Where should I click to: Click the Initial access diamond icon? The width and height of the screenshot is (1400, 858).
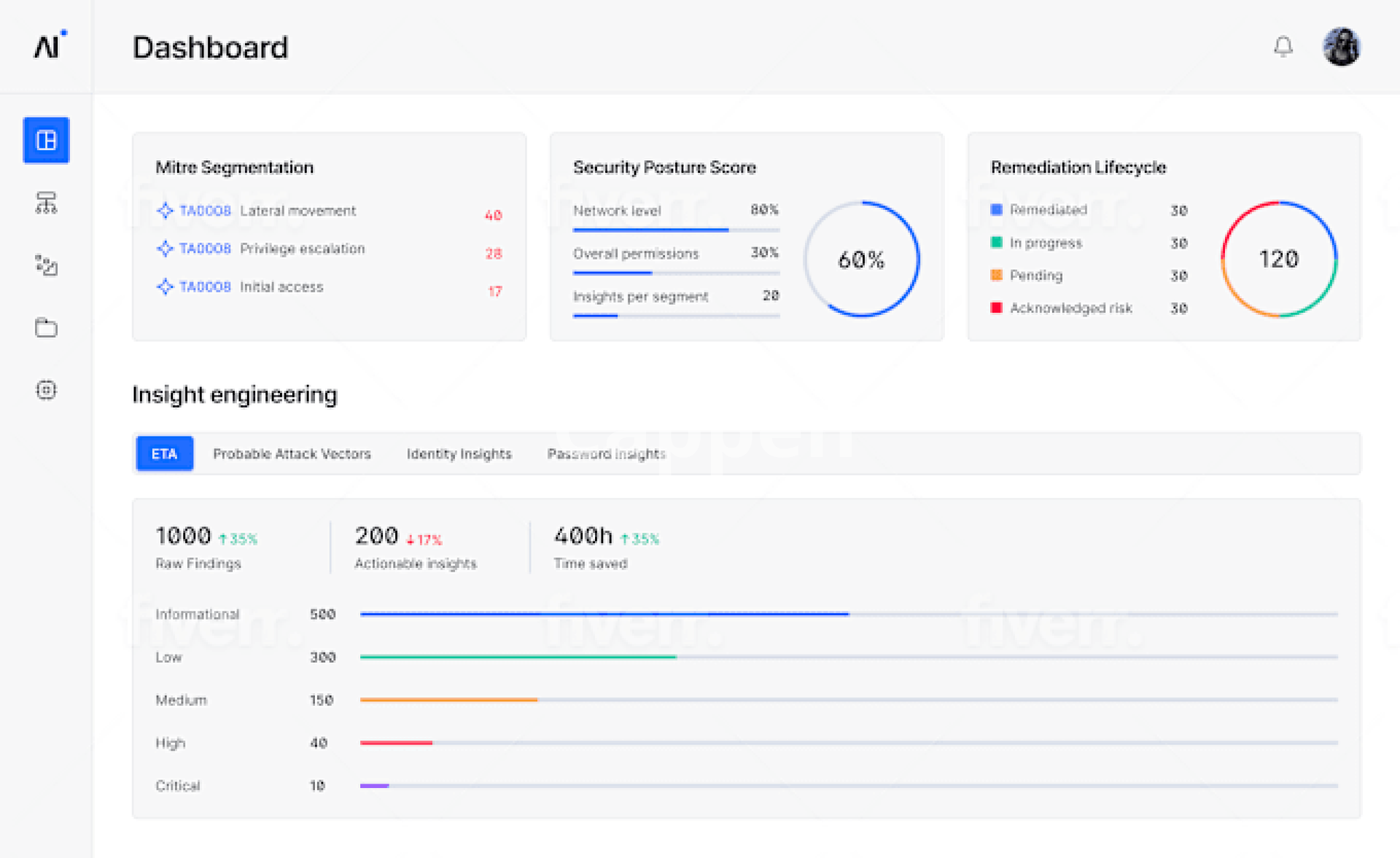pyautogui.click(x=165, y=286)
